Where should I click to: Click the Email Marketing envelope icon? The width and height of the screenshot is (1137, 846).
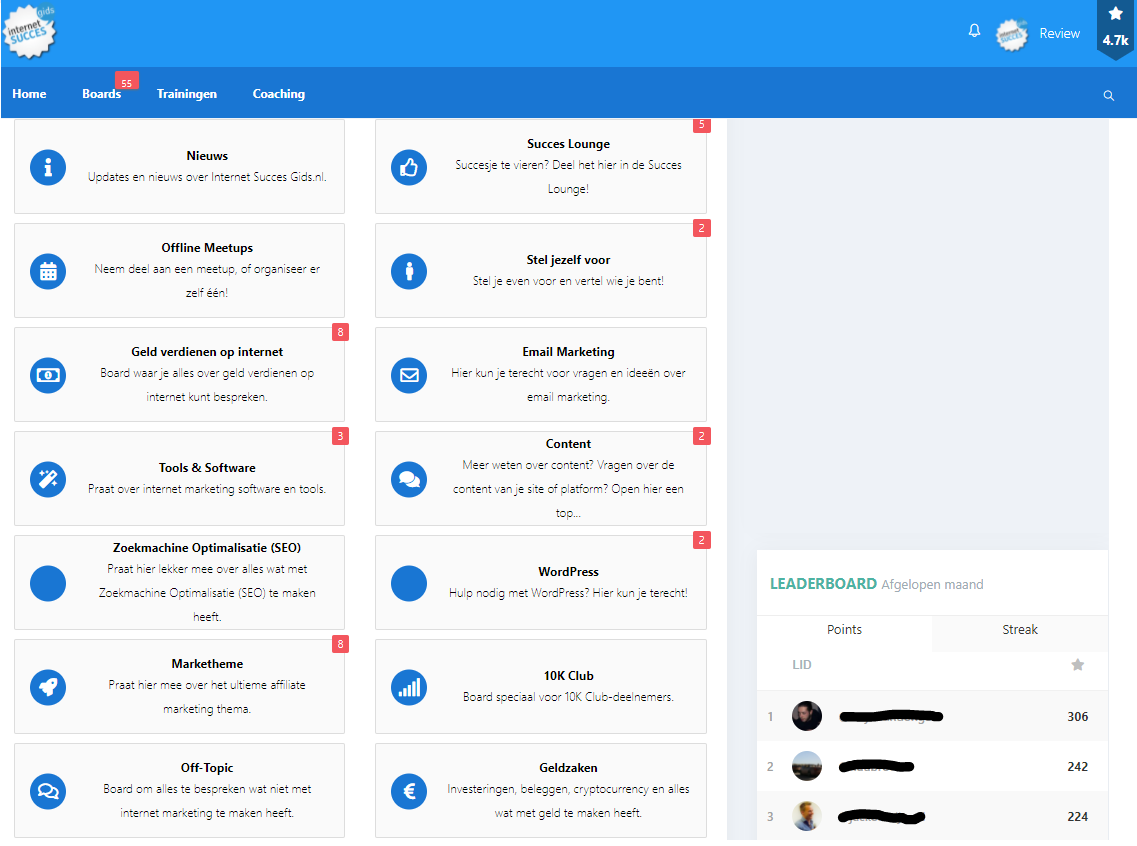coord(408,375)
